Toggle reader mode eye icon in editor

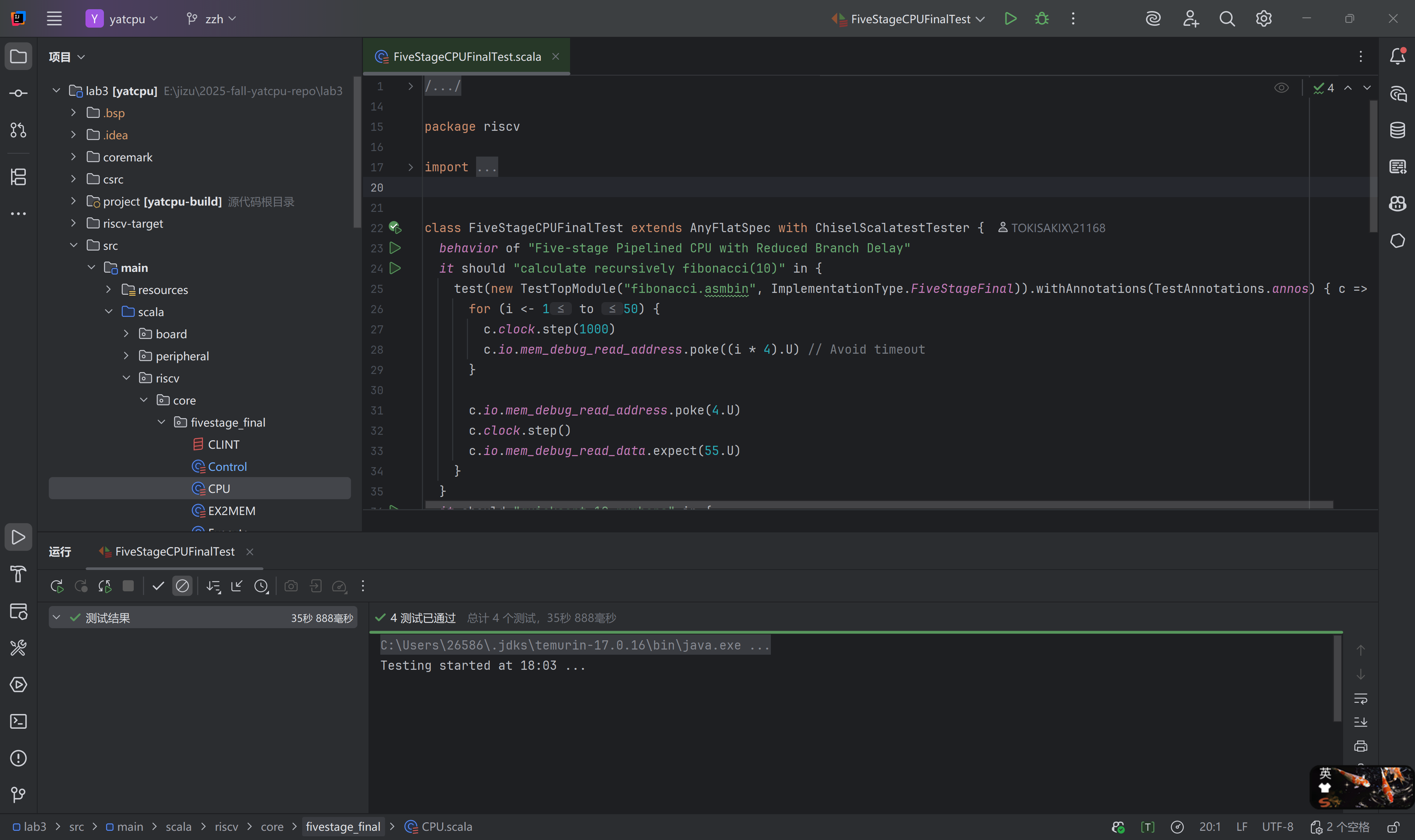[x=1282, y=88]
